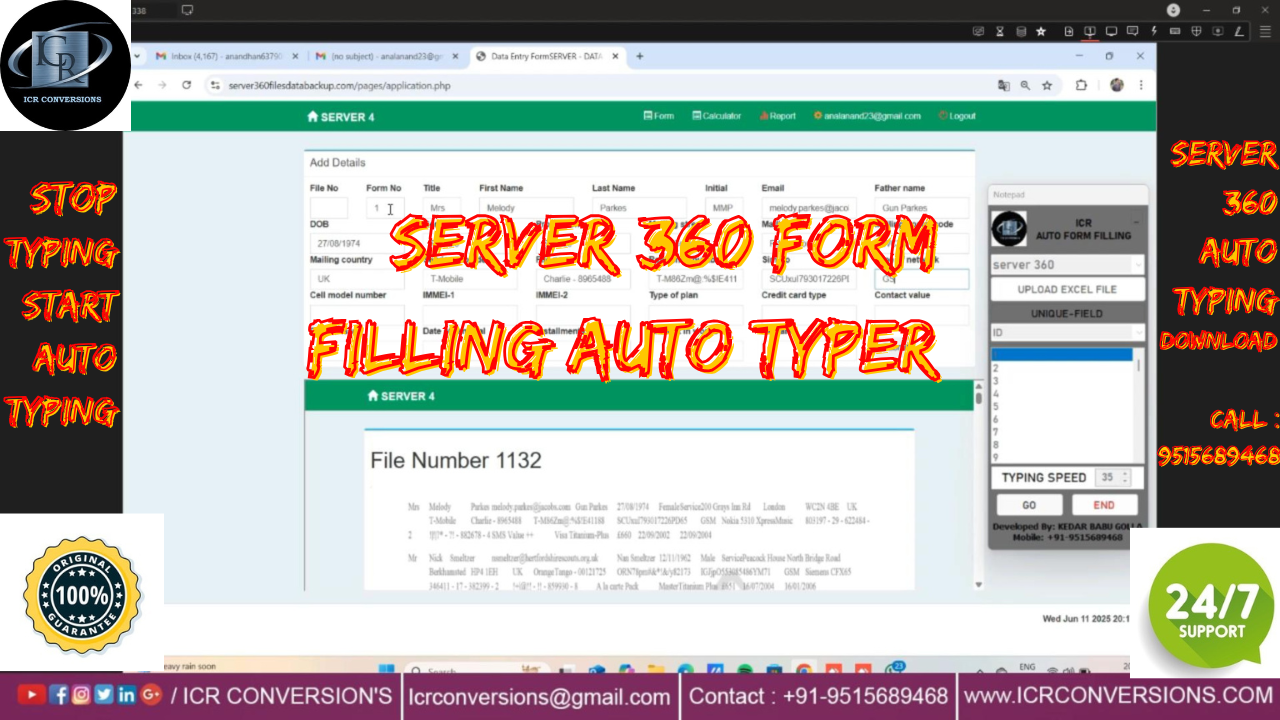Image resolution: width=1280 pixels, height=720 pixels.
Task: Open the Calculator menu item
Action: pyautogui.click(x=717, y=116)
